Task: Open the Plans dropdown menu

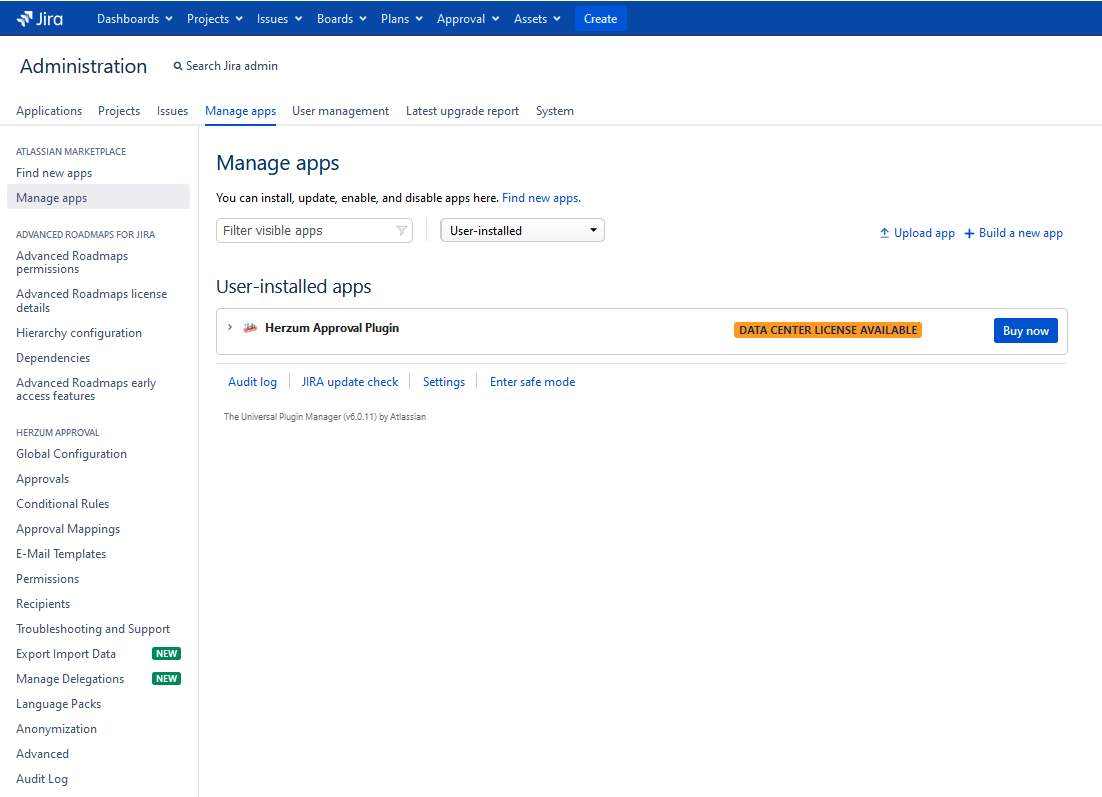Action: [401, 19]
